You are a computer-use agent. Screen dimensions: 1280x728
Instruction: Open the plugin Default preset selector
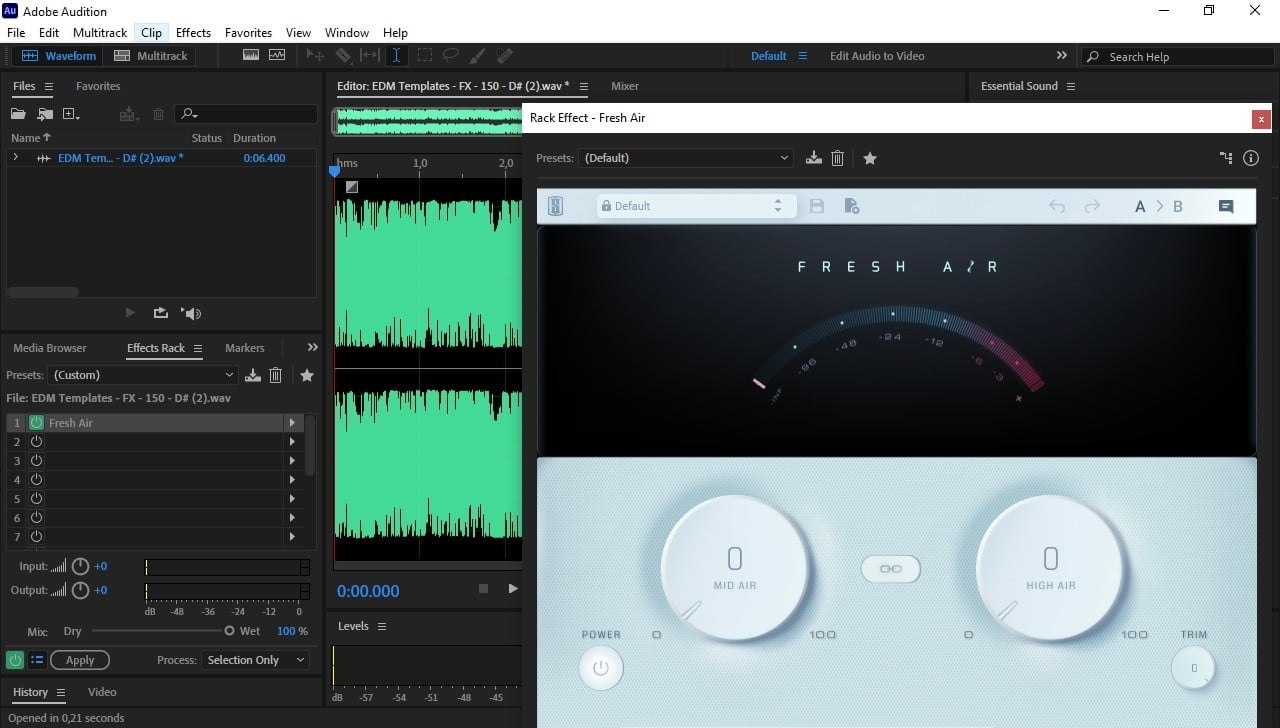tap(695, 206)
